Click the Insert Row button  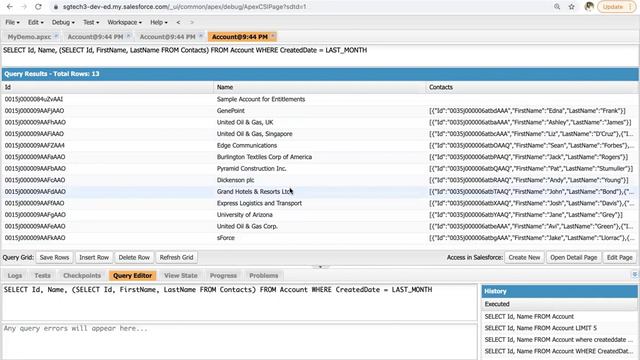click(94, 258)
